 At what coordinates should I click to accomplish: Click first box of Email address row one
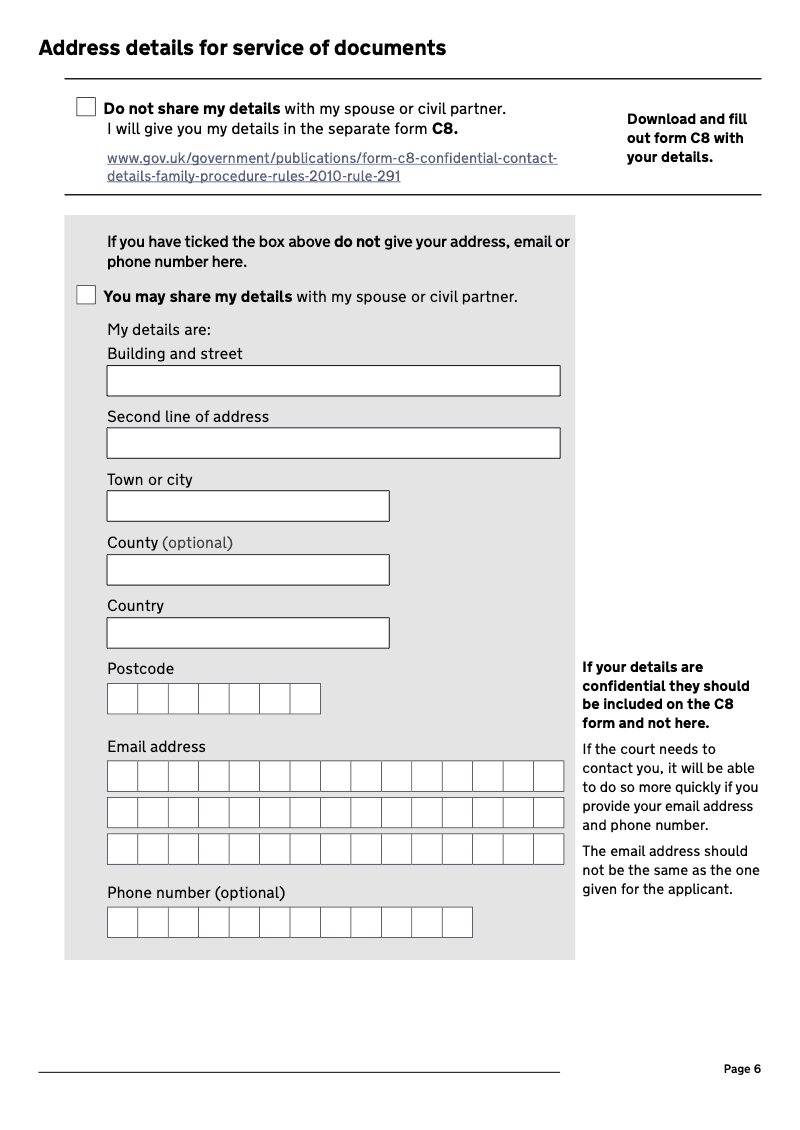point(122,776)
